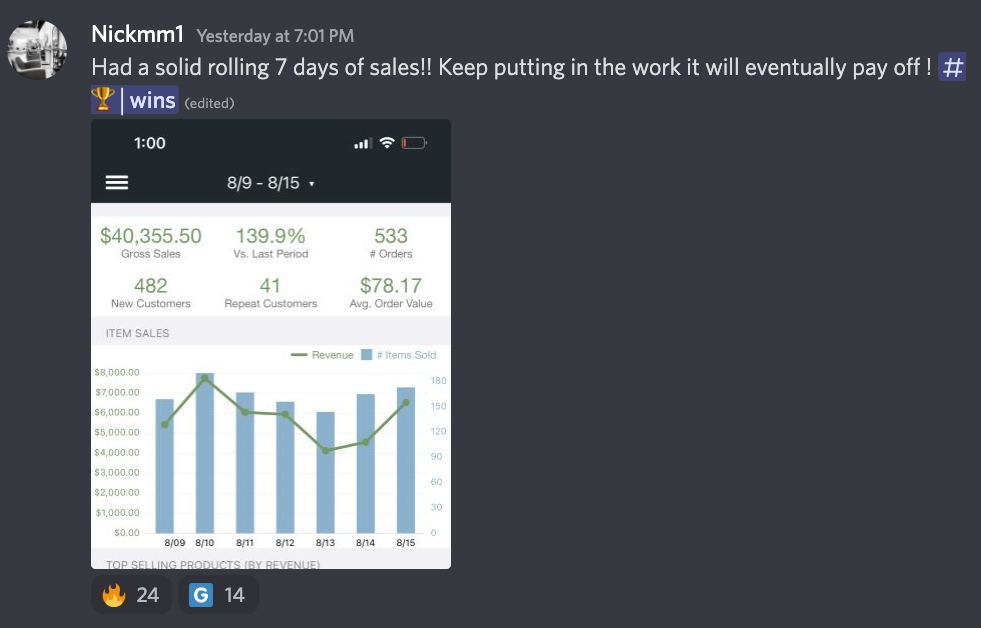Viewport: 981px width, 628px height.
Task: Toggle the # Items Sold legend swatch
Action: [367, 355]
